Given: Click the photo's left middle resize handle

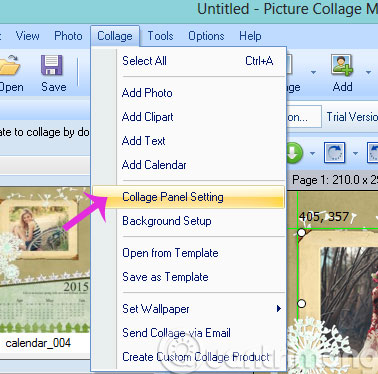Looking at the screenshot, I should (301, 304).
